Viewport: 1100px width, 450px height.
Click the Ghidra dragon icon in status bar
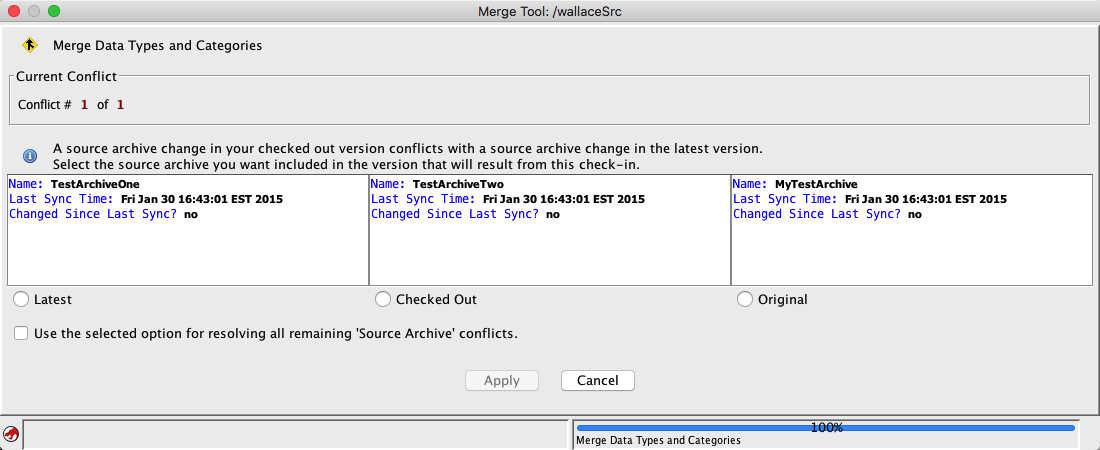pos(11,434)
